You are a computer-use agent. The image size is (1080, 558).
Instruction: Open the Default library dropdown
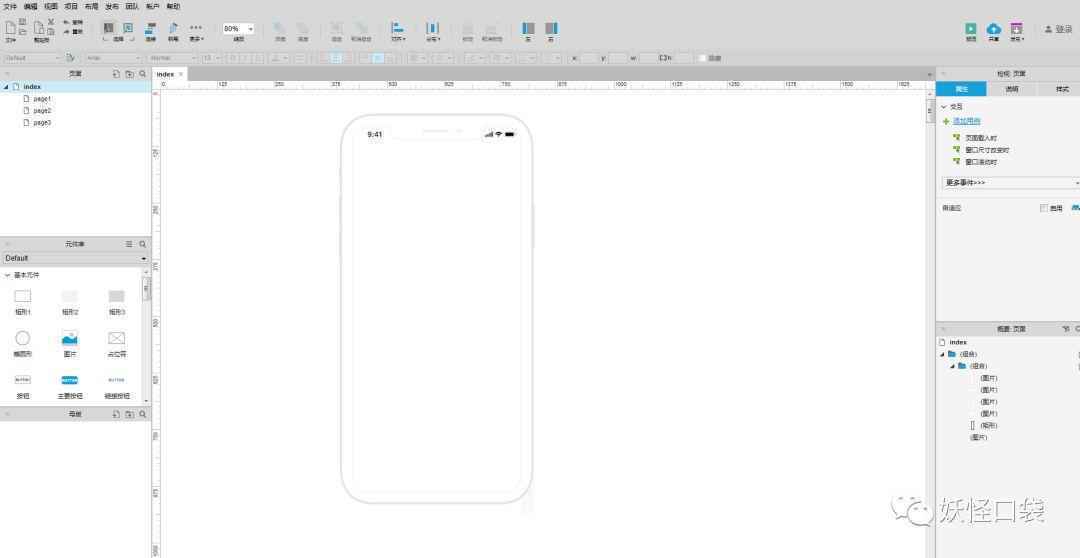[75, 258]
